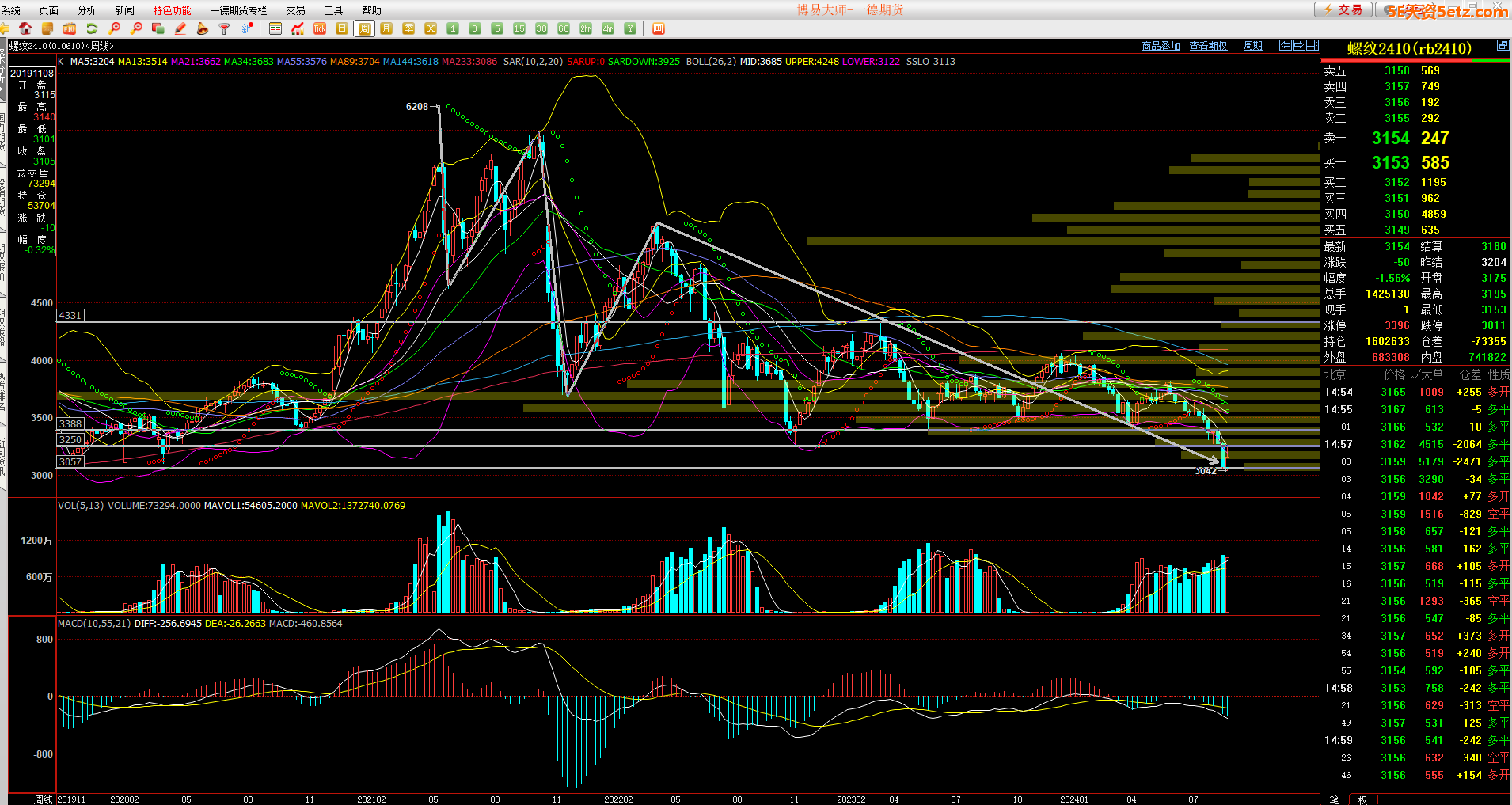Toggle the split panel layout icon
Image resolution: width=1512 pixels, height=805 pixels.
1313,45
